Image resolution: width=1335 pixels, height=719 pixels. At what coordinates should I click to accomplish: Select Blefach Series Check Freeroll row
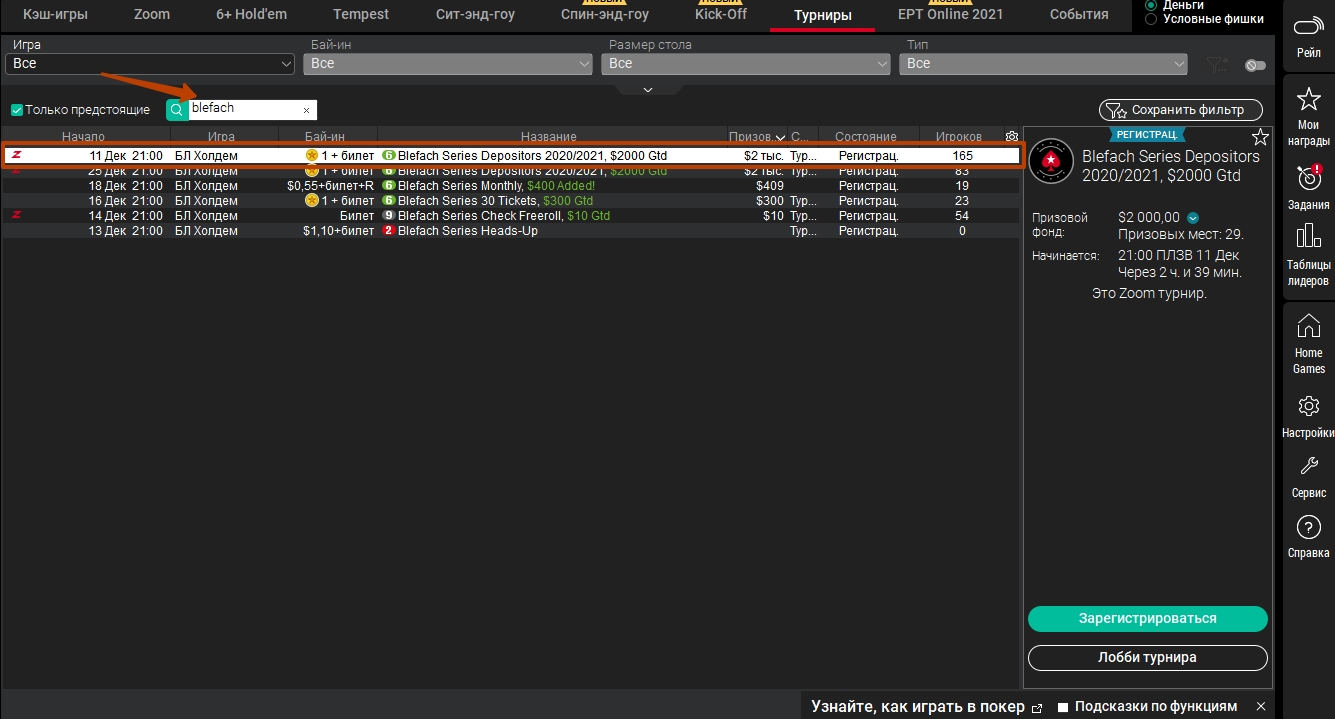(510, 216)
